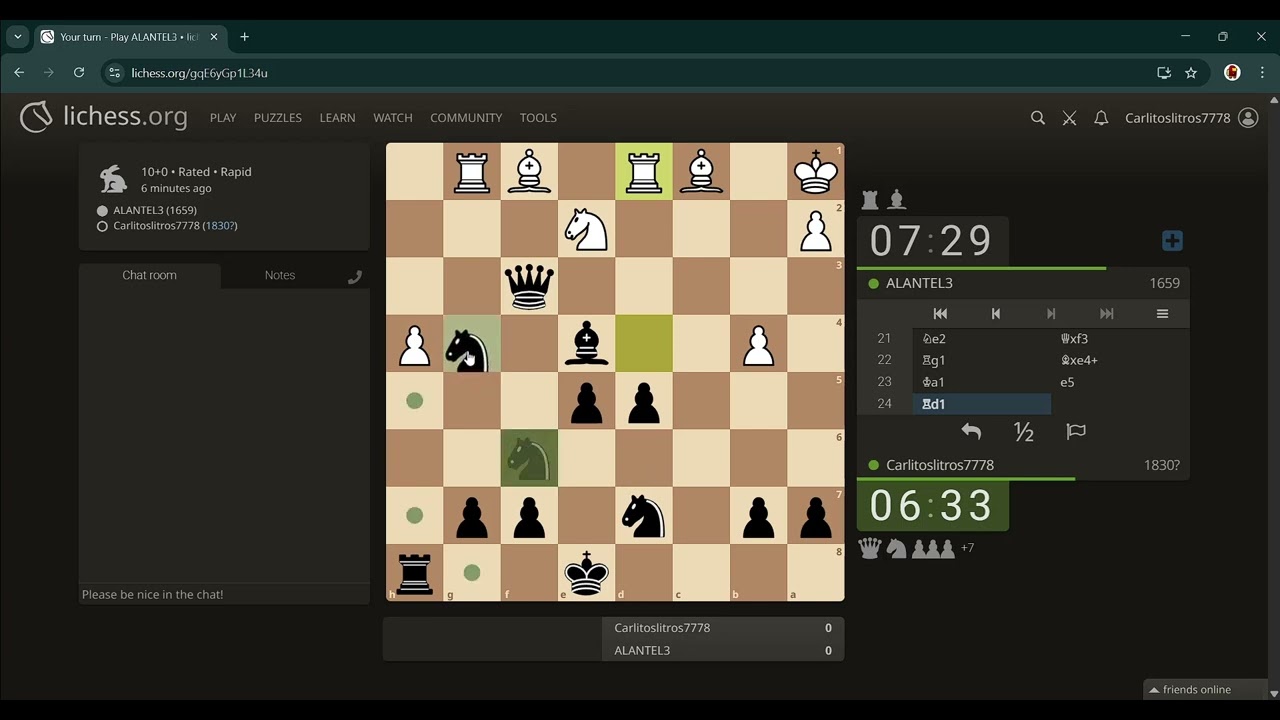Open the tab search dropdown arrow
Image resolution: width=1280 pixels, height=720 pixels.
tap(17, 37)
